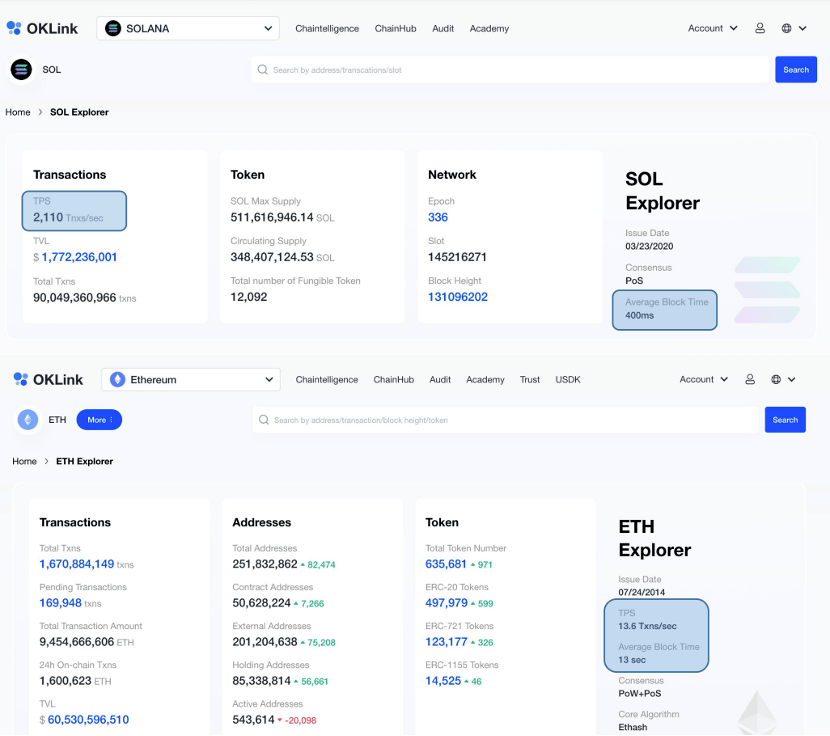Image resolution: width=830 pixels, height=736 pixels.
Task: Click the user profile icon in the Solana header
Action: 760,28
